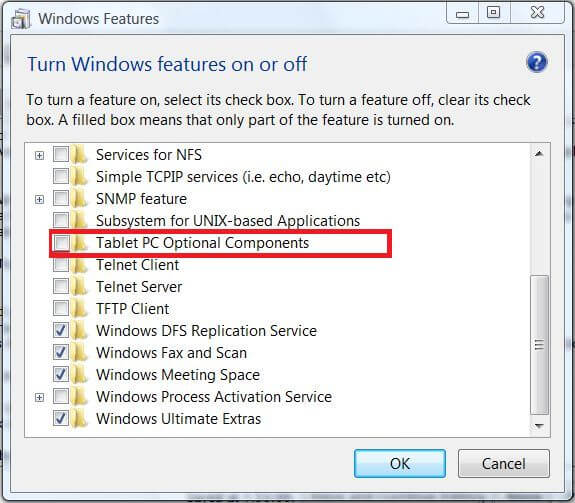Click the Windows Ultimate Extras folder icon
Screen dimensions: 575x503
[79, 418]
